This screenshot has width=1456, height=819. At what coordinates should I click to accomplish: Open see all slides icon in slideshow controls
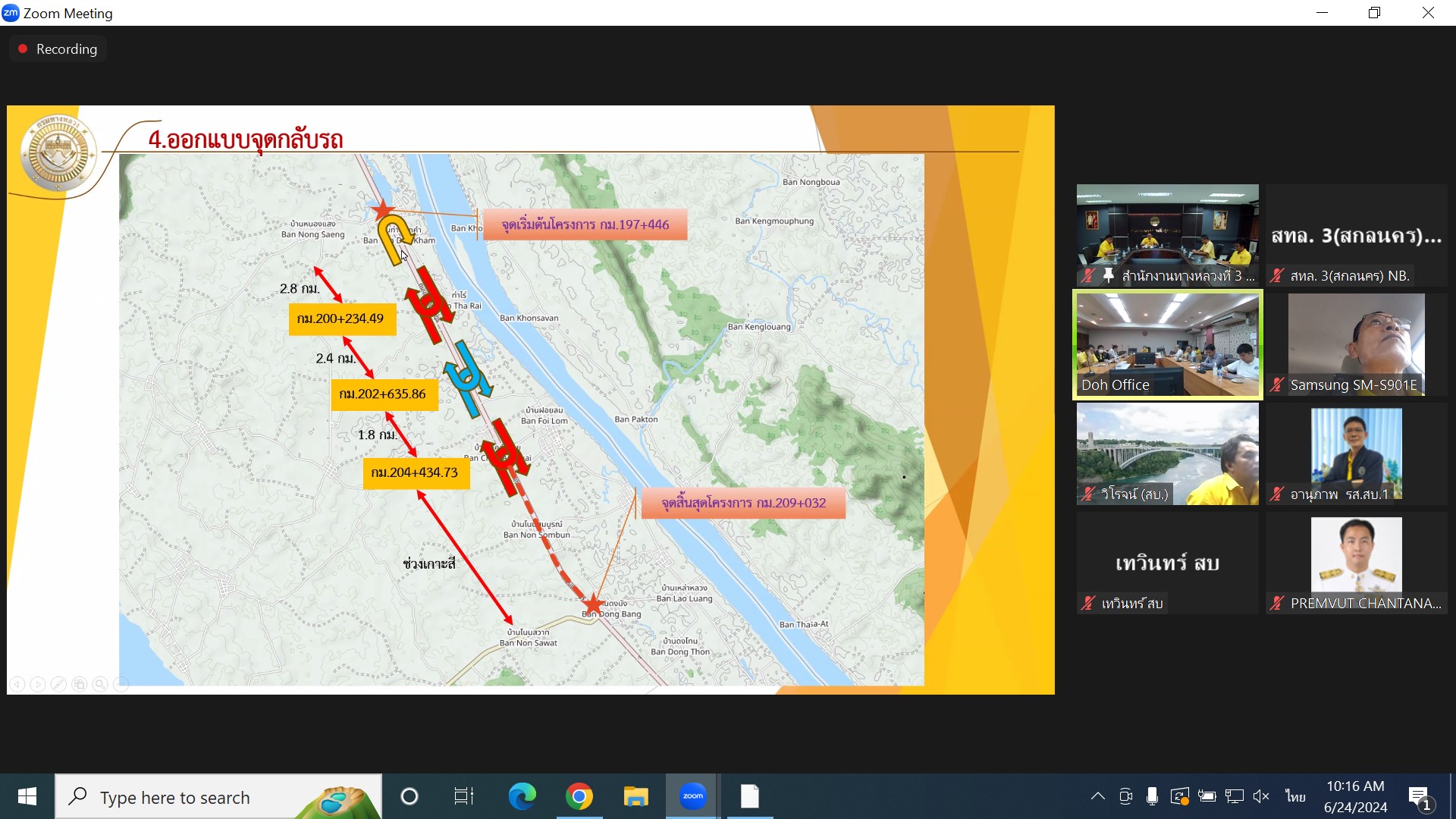79,684
